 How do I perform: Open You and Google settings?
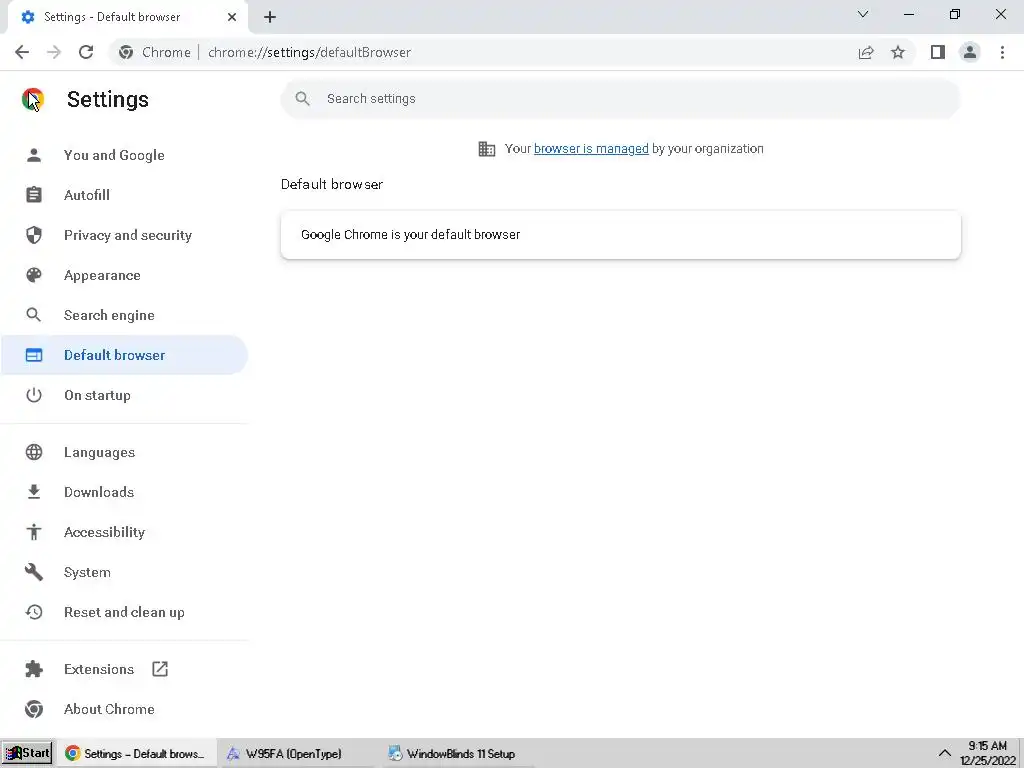[x=124, y=155]
